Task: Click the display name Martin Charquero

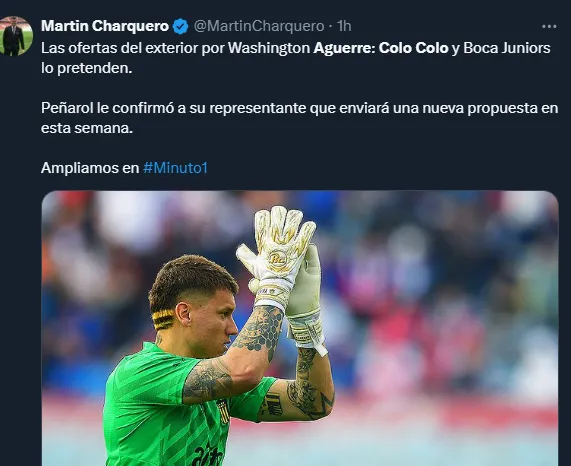Action: pos(105,26)
